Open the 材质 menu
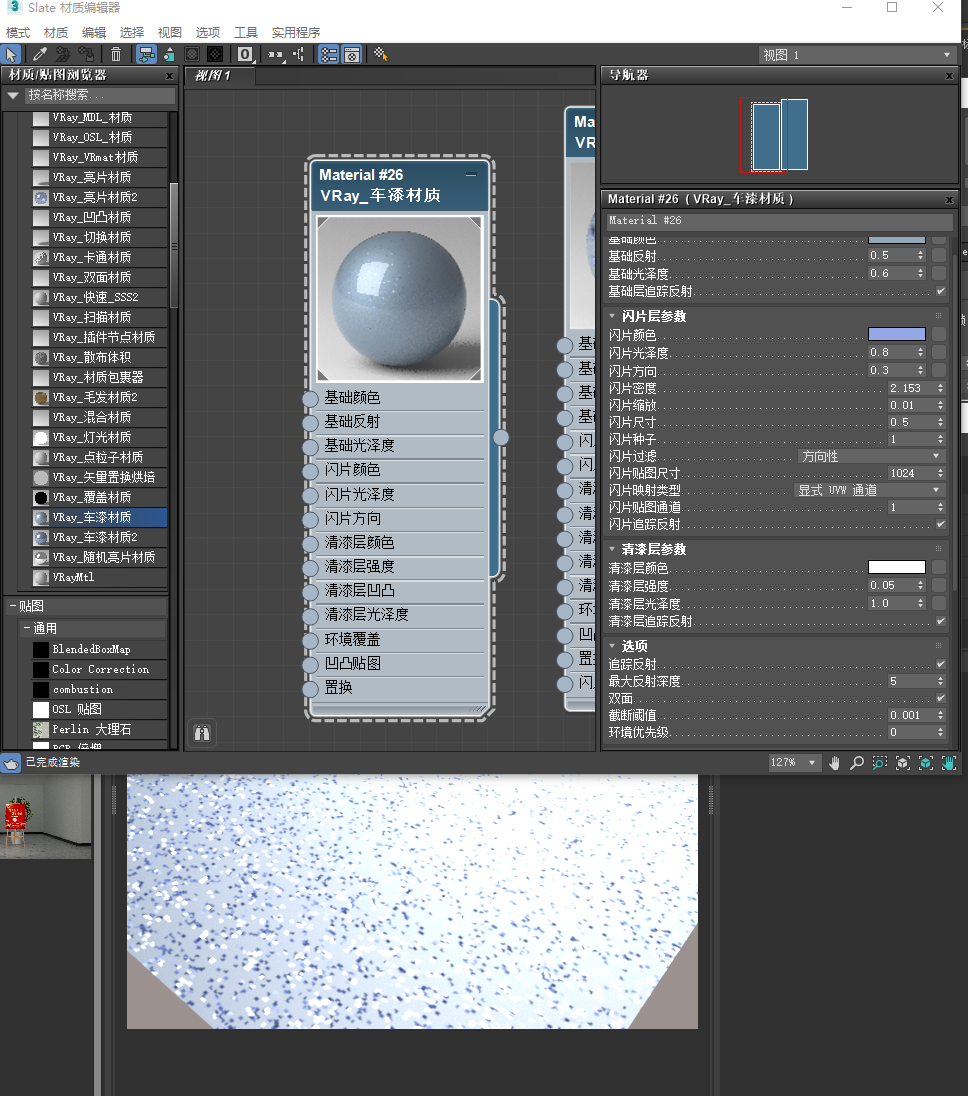The image size is (968, 1096). [56, 32]
